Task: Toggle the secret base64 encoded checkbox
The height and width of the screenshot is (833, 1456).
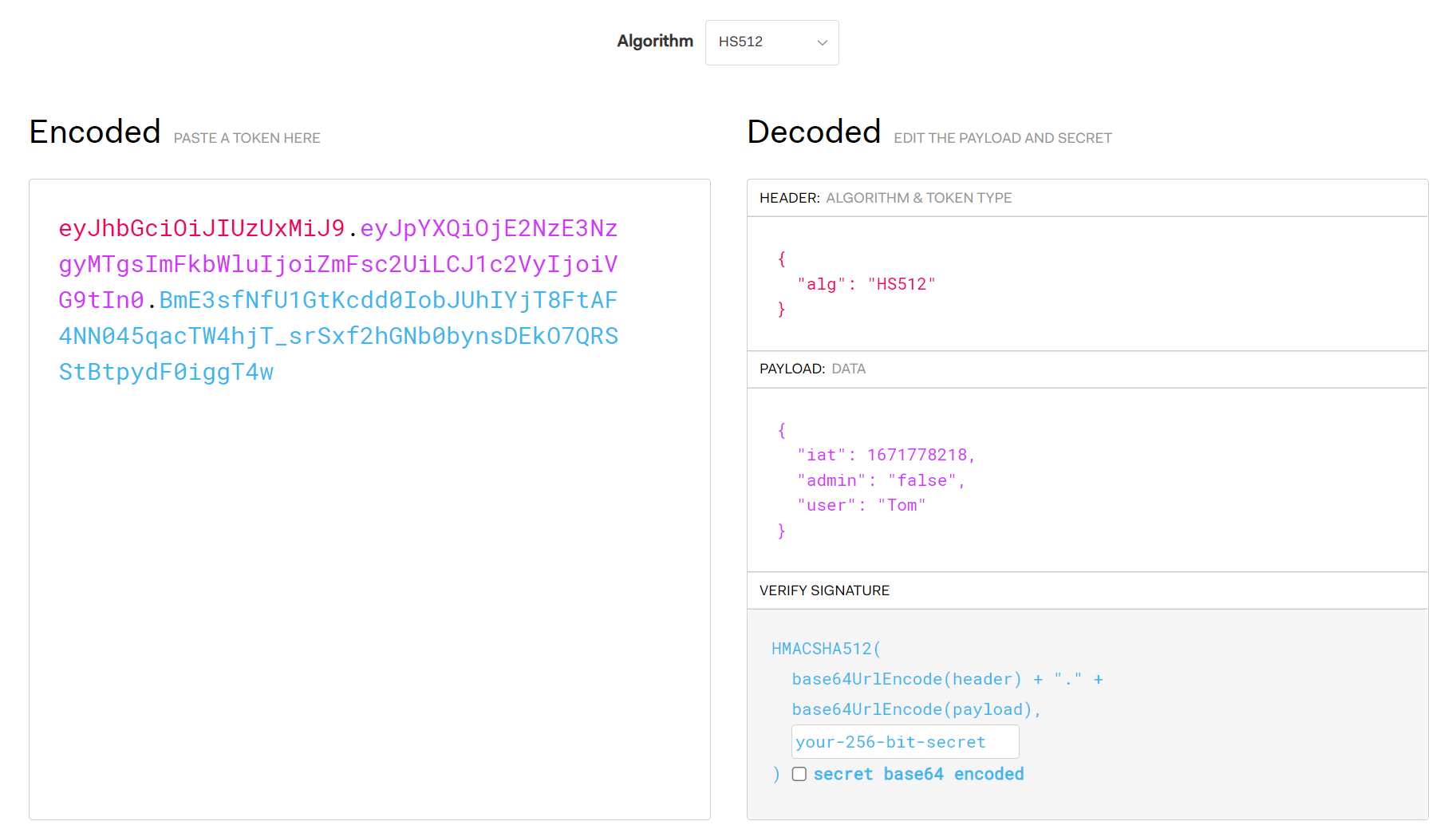Action: [799, 774]
